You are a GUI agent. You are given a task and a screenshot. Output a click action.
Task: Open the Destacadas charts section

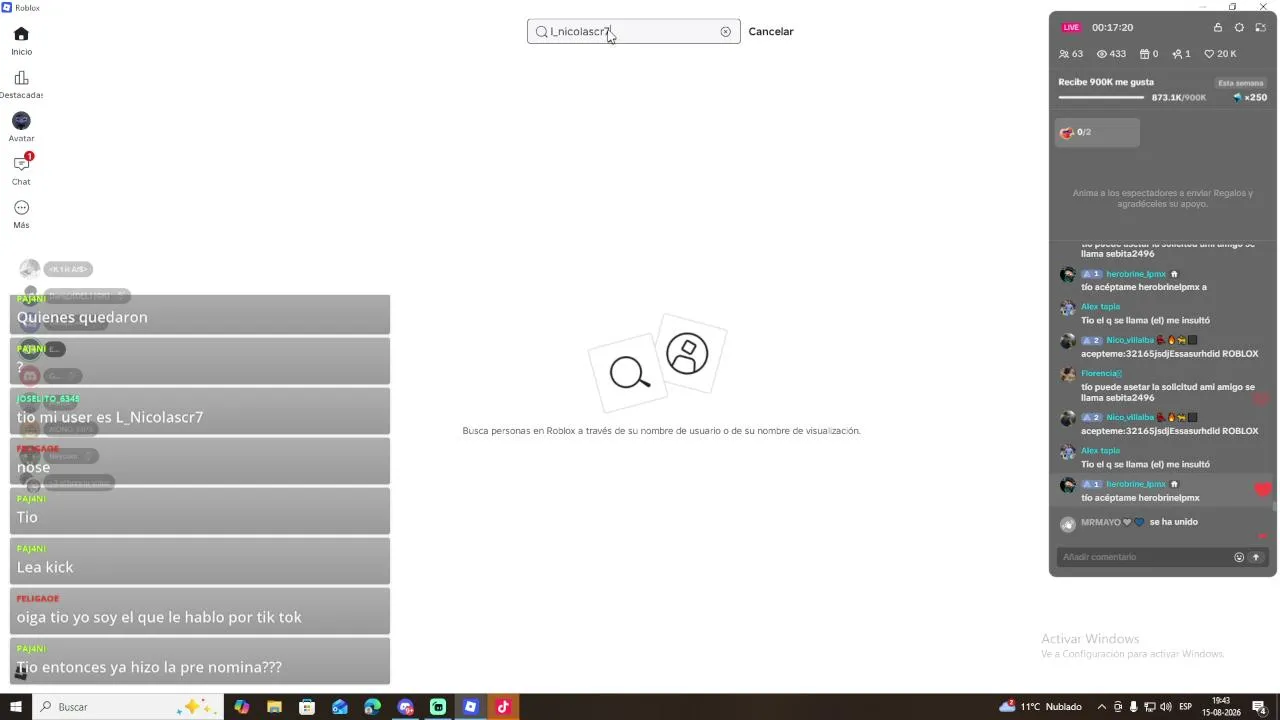(21, 84)
